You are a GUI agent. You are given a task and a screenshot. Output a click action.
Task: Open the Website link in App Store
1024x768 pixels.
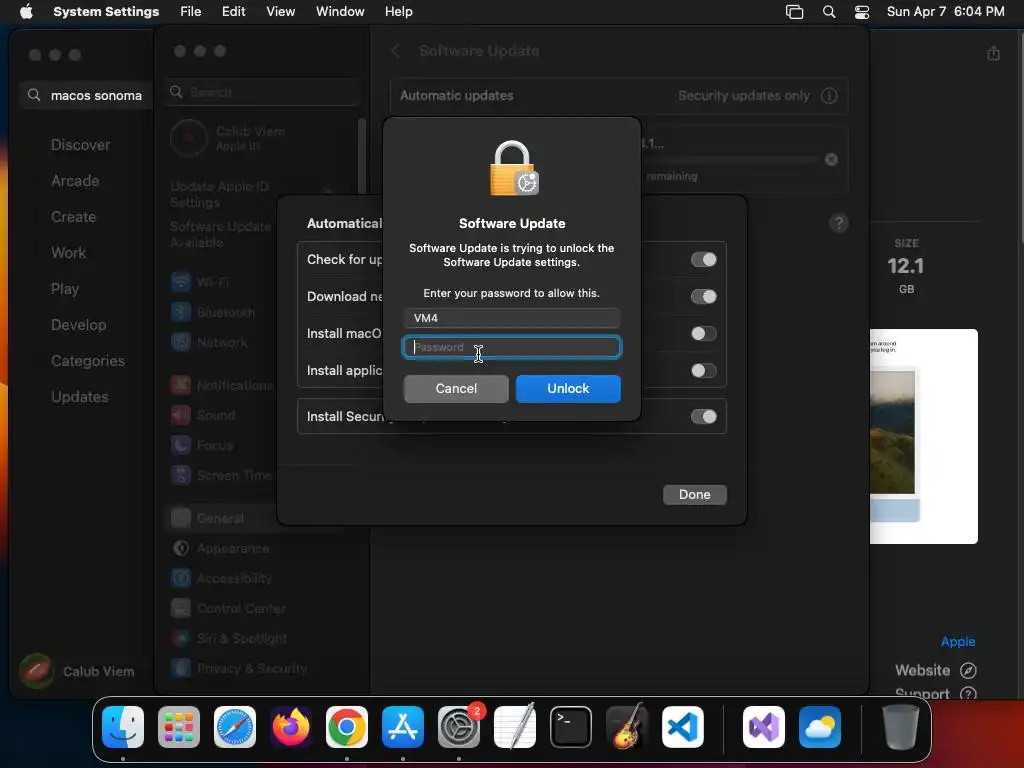[x=935, y=670]
